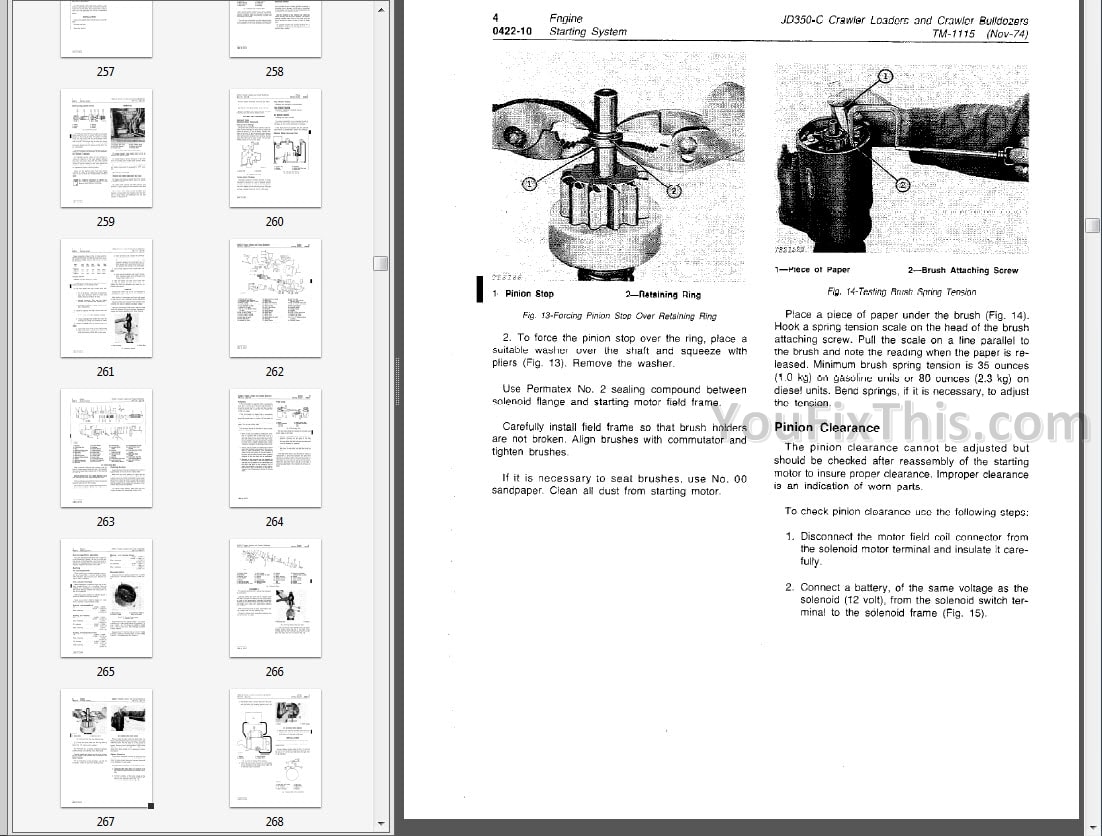This screenshot has width=1102, height=836.
Task: Open the page 259 thumbnail
Action: (106, 148)
